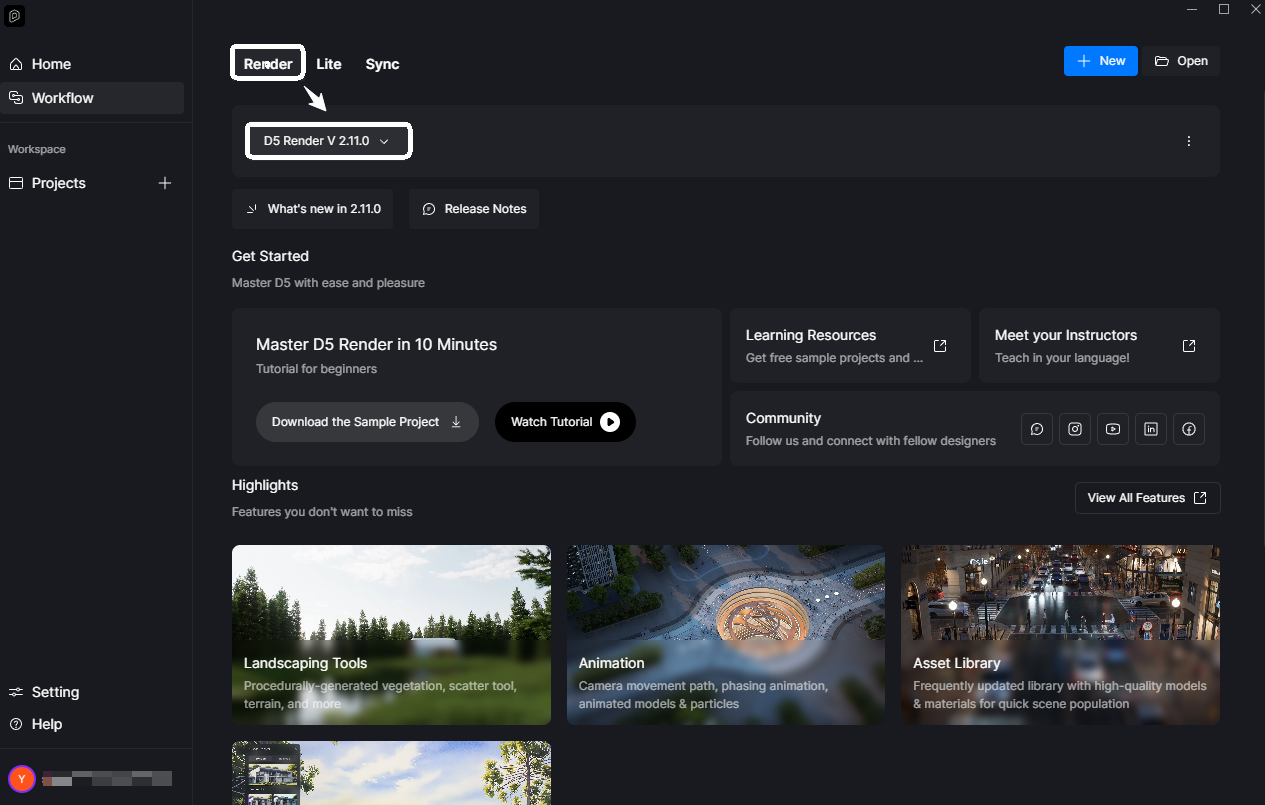Screen dimensions: 1265x805
Task: Visit the Facebook community page
Action: click(x=1189, y=429)
